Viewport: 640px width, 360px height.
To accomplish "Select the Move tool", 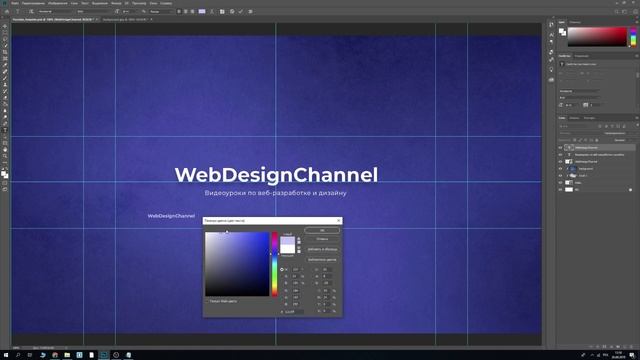I will 5,26.
